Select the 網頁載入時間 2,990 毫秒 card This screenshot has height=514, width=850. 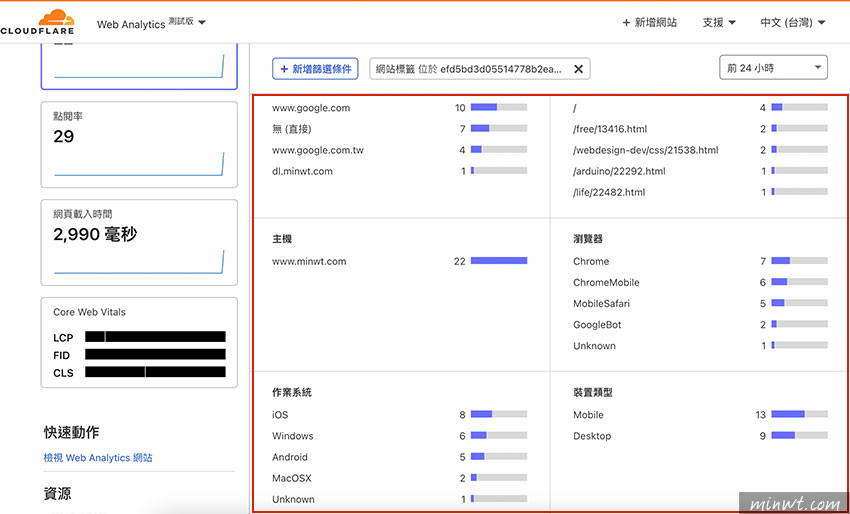pos(139,242)
